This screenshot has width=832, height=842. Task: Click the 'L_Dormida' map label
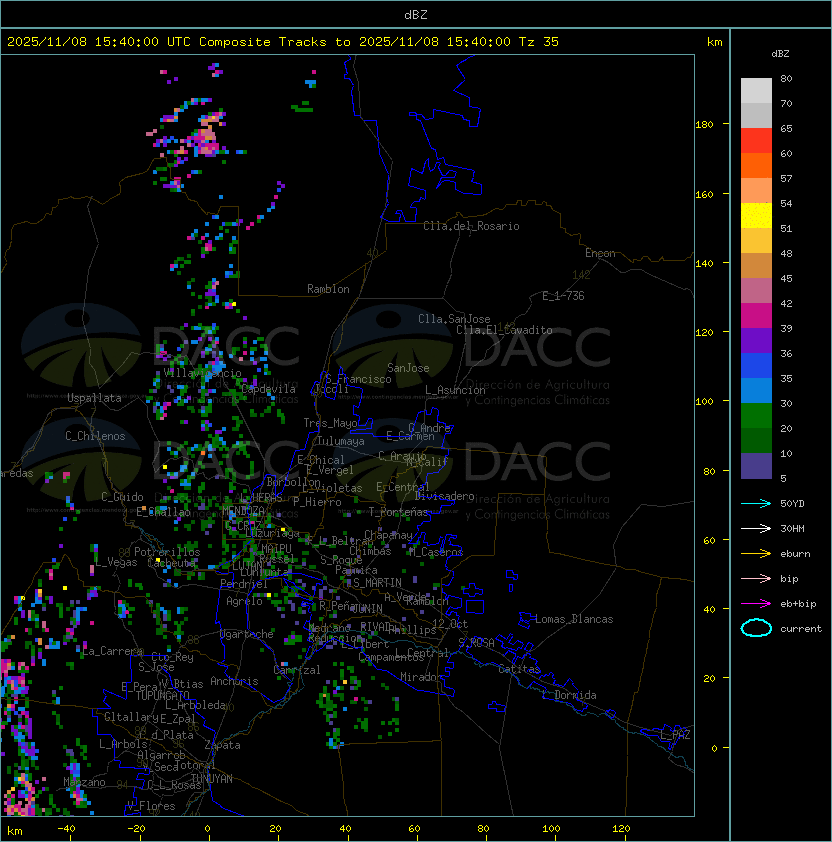pyautogui.click(x=569, y=695)
